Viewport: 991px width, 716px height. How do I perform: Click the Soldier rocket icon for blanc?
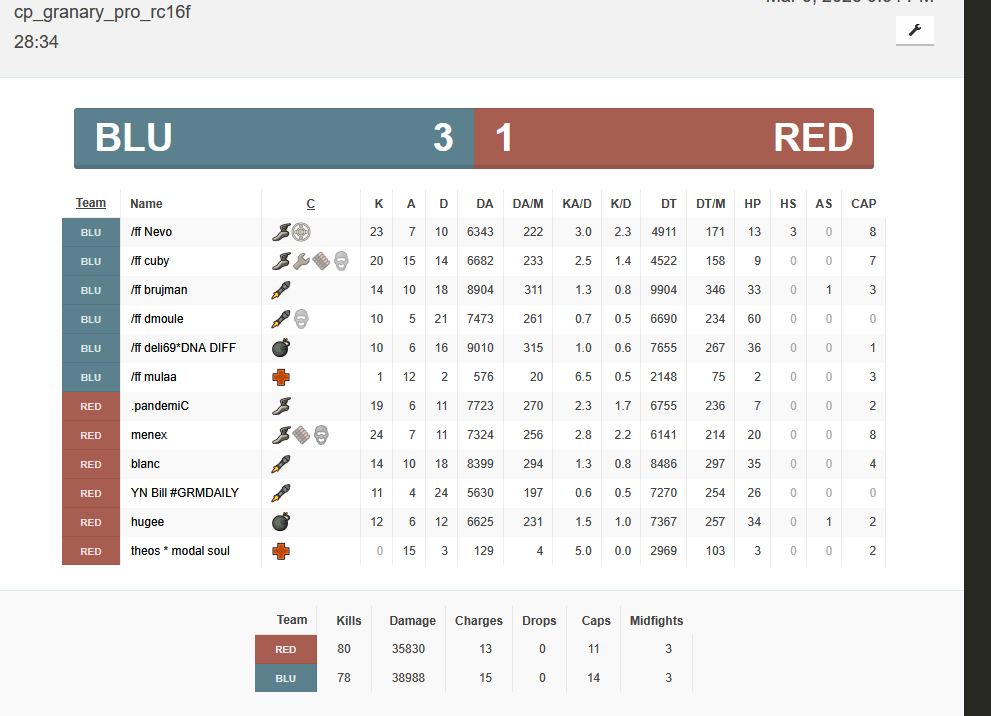tap(281, 464)
